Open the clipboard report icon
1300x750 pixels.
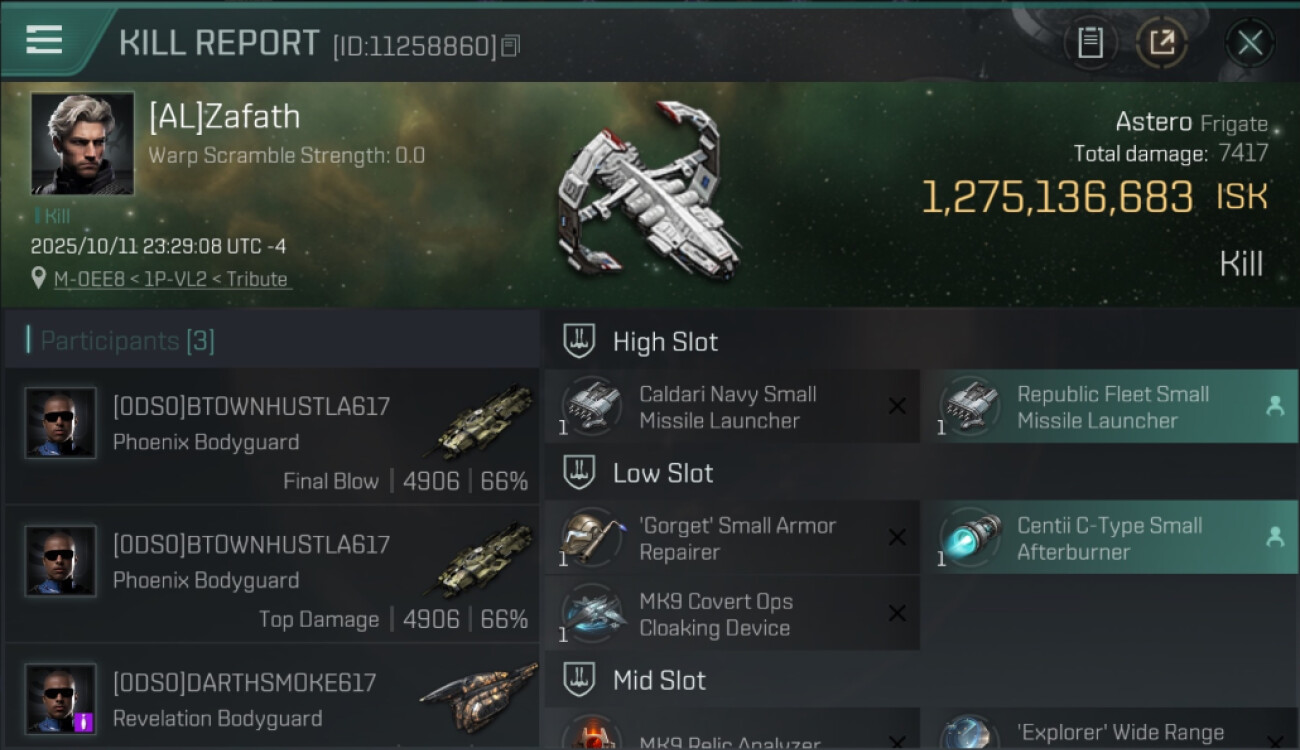(x=1090, y=42)
